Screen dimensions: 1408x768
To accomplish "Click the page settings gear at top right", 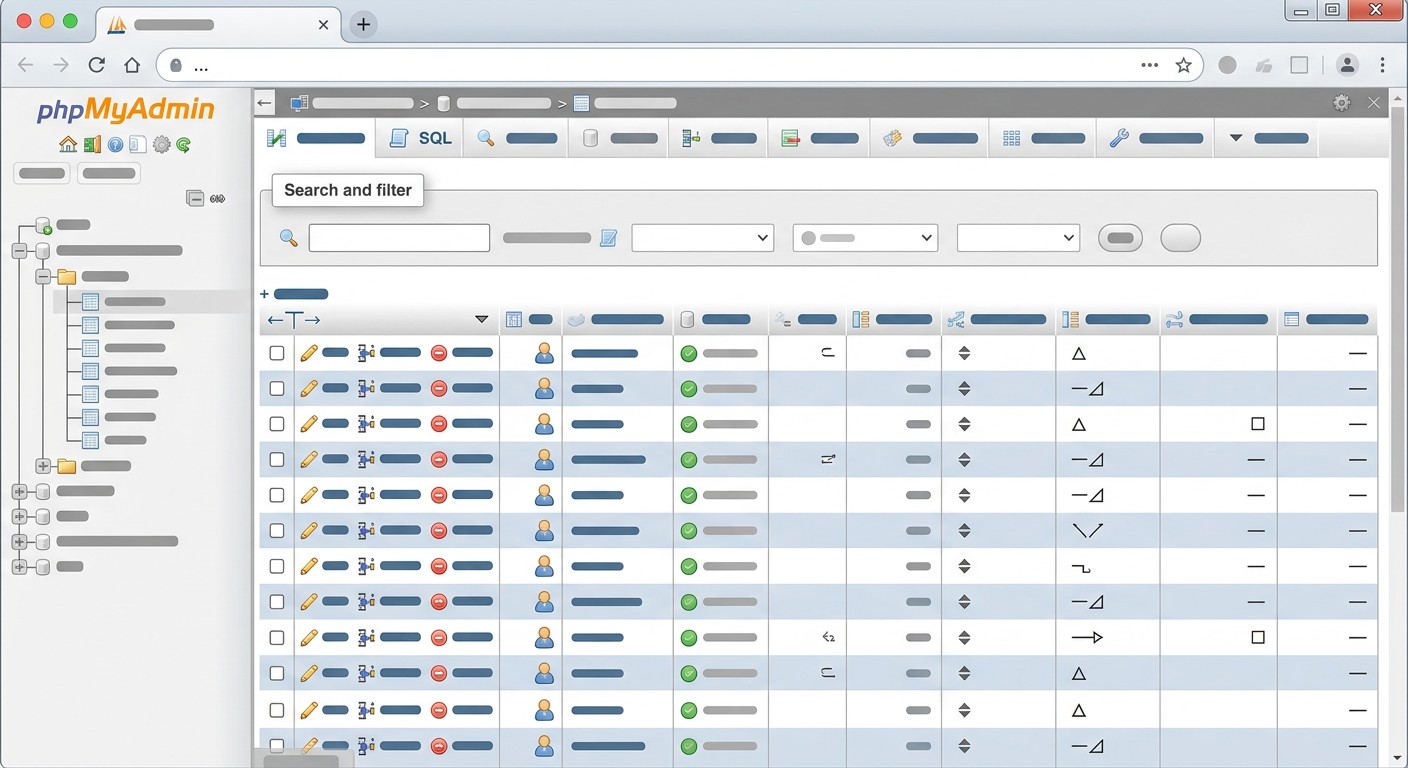I will (1342, 103).
